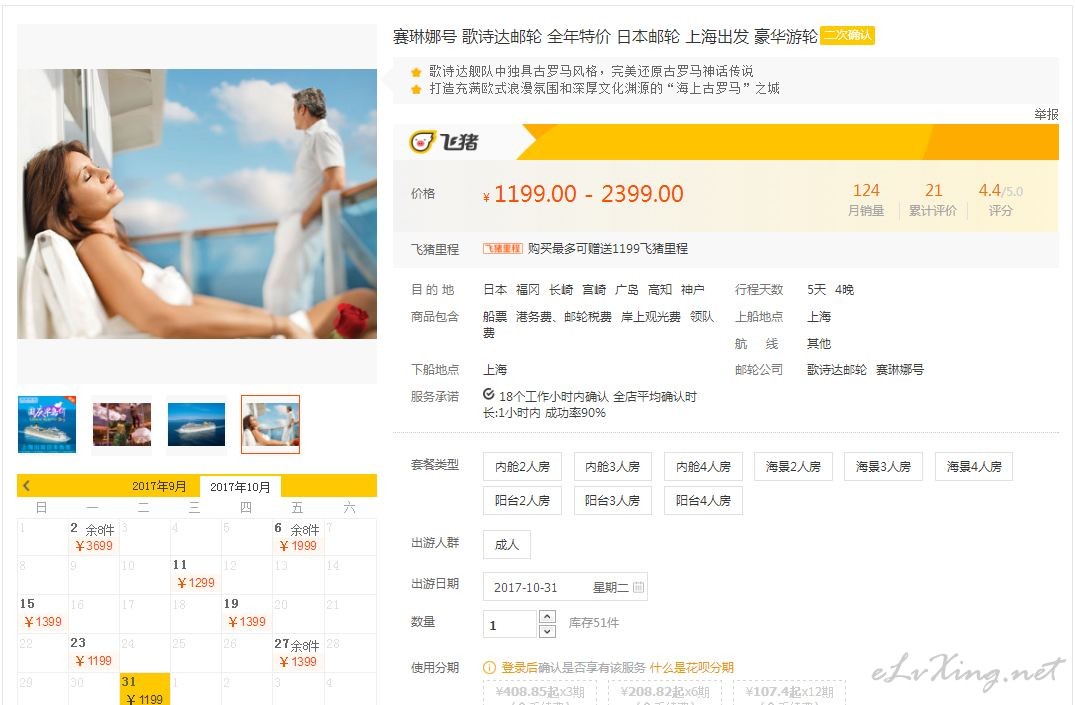Choose the 阳台3人房 package
The width and height of the screenshot is (1076, 705).
pyautogui.click(x=613, y=500)
